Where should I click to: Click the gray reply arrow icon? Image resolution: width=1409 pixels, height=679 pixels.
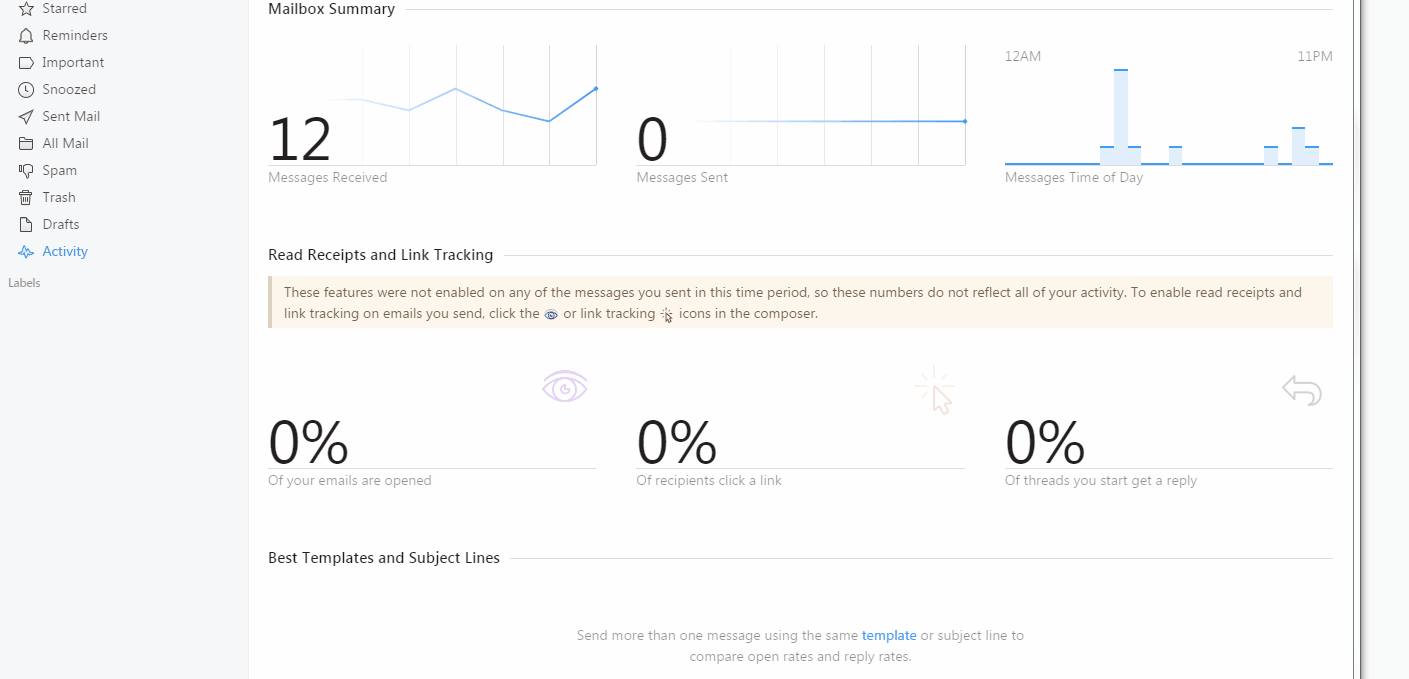tap(1302, 390)
